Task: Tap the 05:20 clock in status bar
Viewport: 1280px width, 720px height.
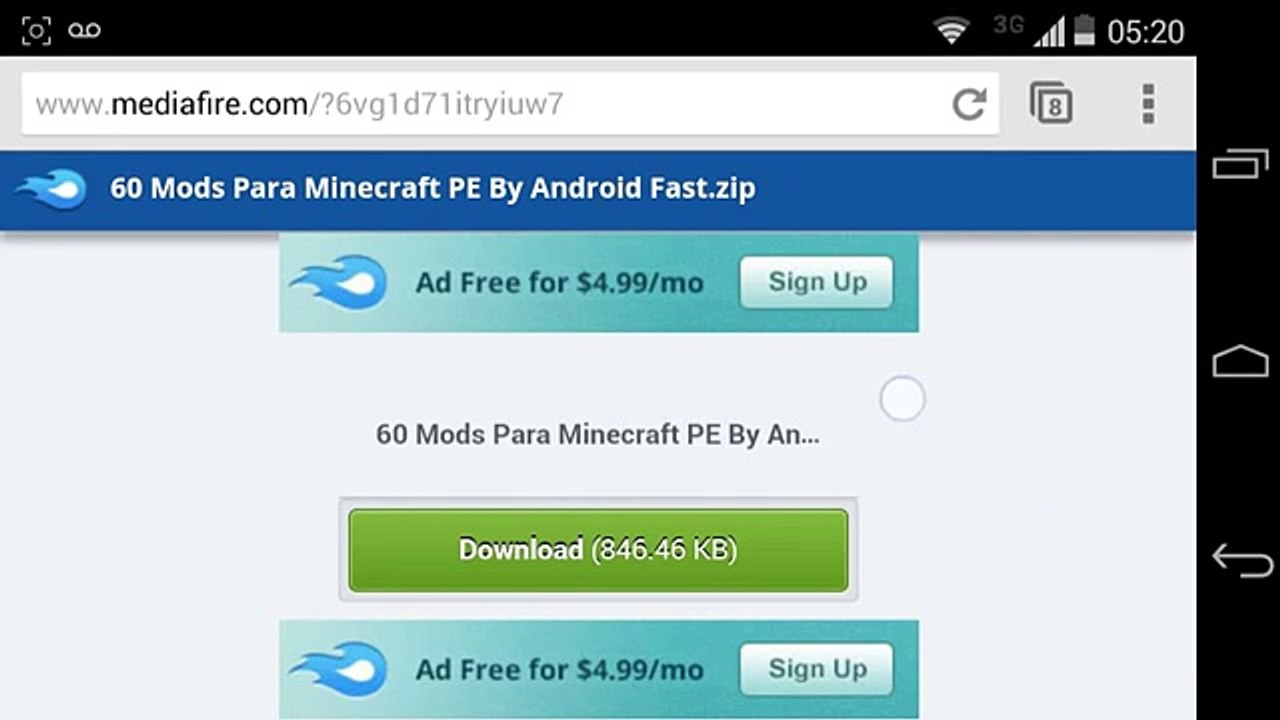Action: pos(1145,32)
